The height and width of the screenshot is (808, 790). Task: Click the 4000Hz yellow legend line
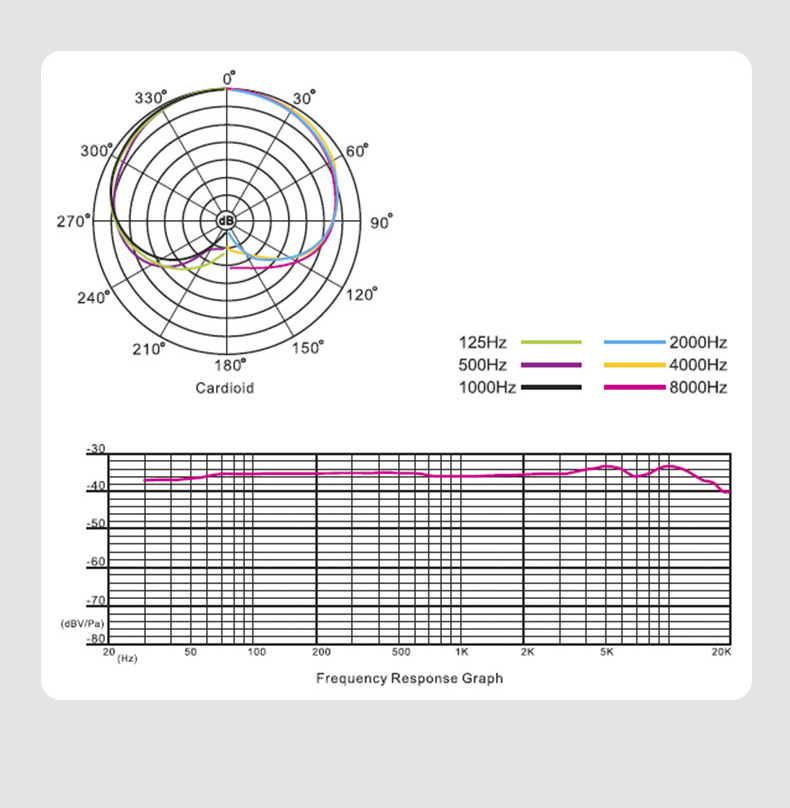[x=634, y=365]
